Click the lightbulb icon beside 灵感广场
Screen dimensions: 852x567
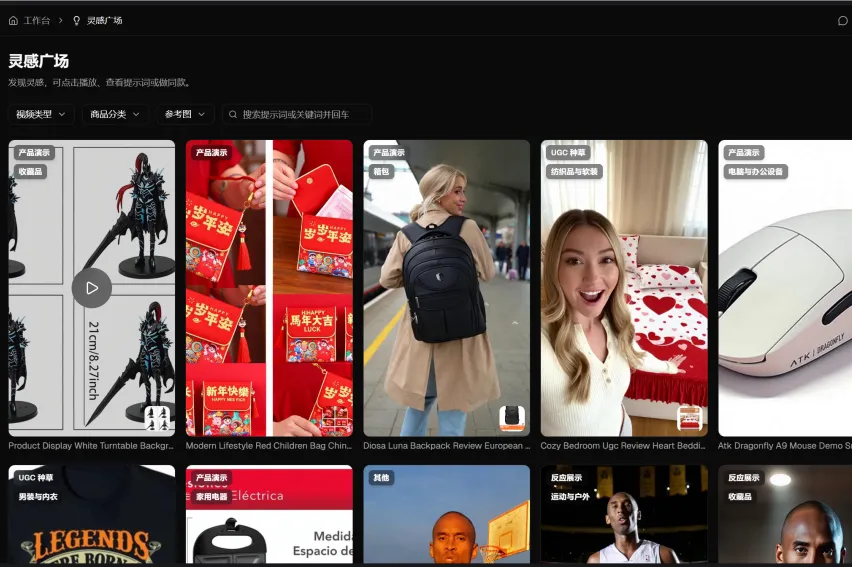(x=77, y=20)
